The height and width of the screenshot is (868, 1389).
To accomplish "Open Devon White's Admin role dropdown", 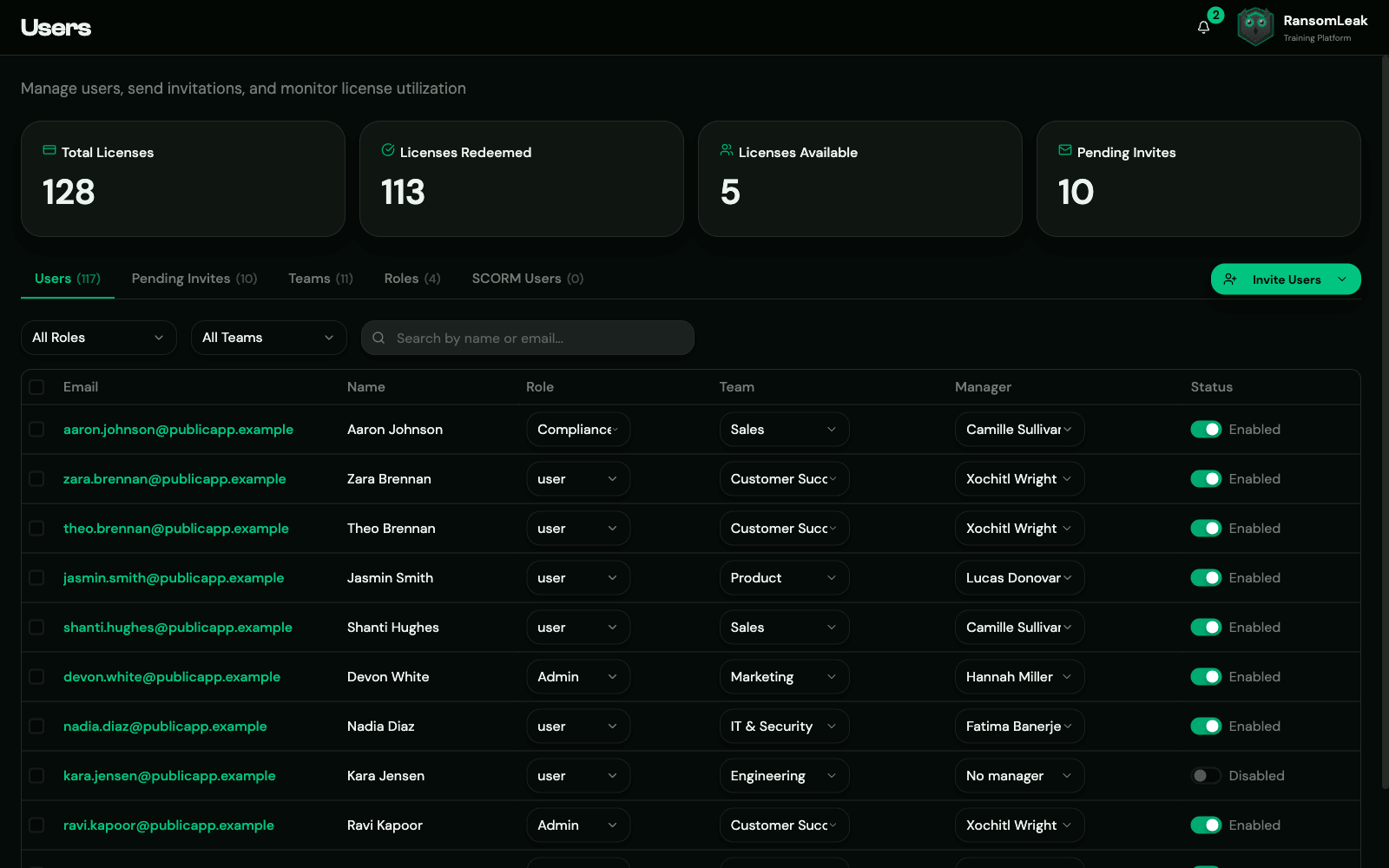I will click(x=578, y=677).
